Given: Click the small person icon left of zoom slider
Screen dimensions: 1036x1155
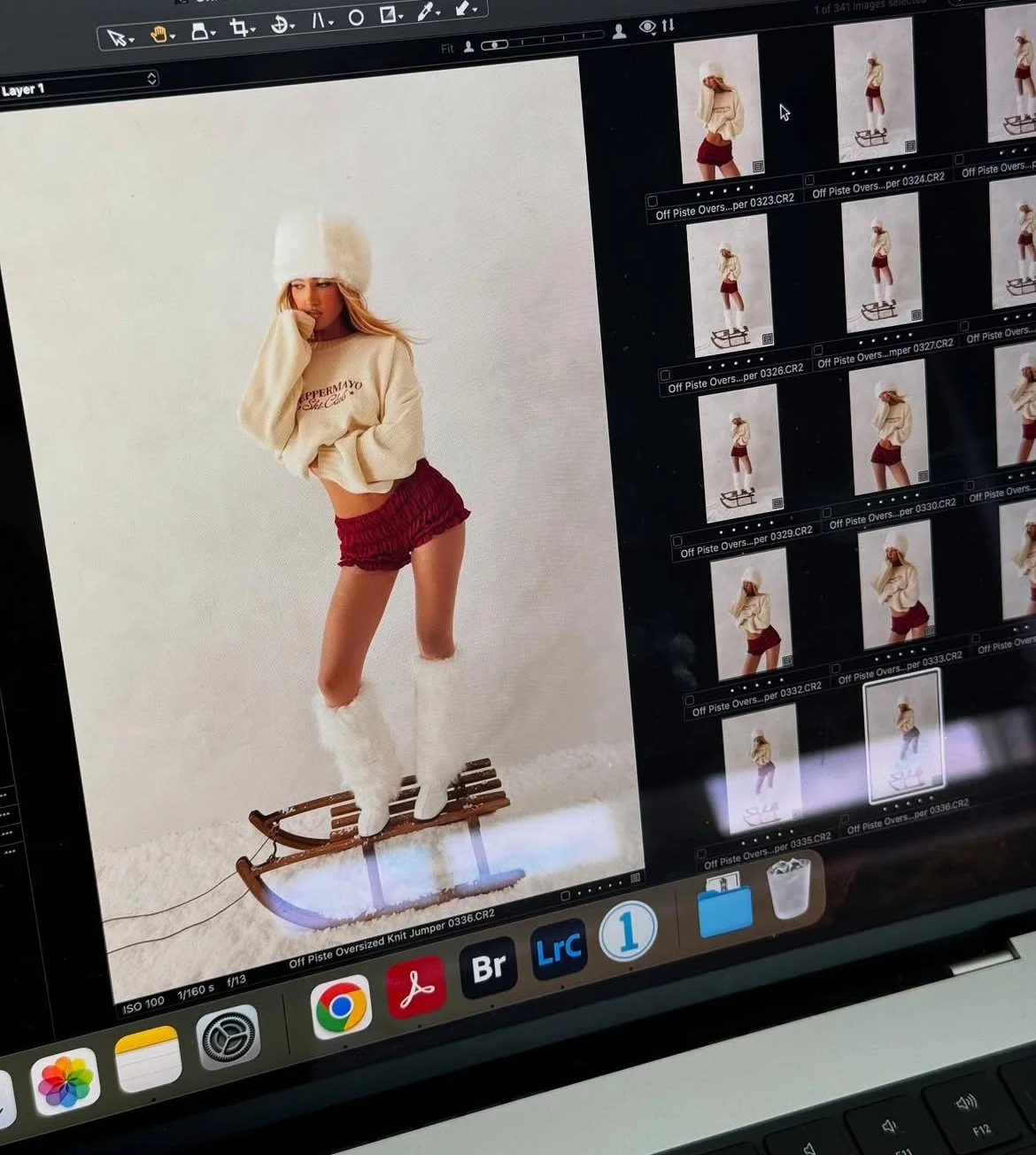Looking at the screenshot, I should (x=468, y=46).
